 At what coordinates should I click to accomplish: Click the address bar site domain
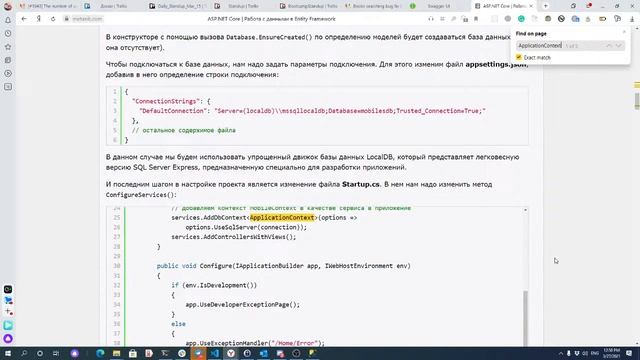[87, 19]
